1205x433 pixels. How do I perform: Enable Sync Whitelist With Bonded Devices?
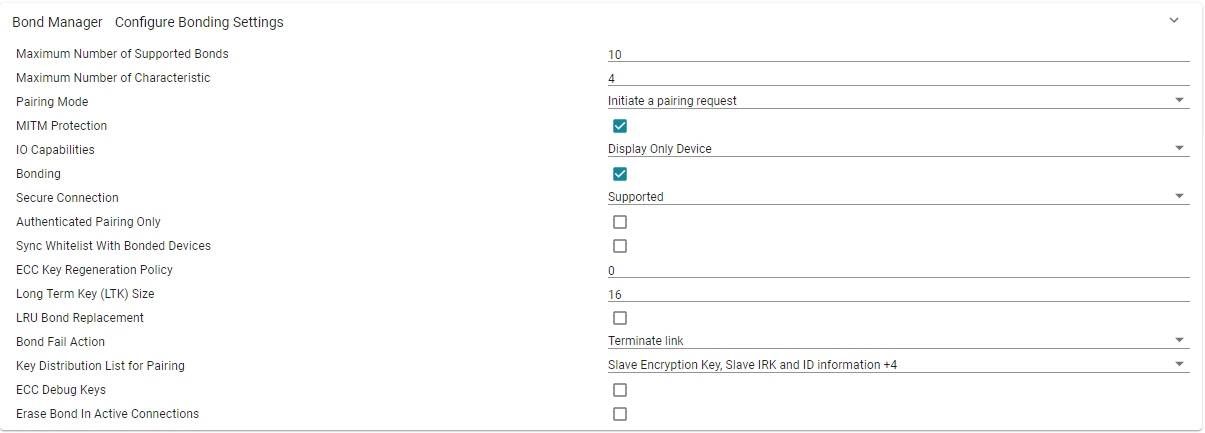(620, 246)
